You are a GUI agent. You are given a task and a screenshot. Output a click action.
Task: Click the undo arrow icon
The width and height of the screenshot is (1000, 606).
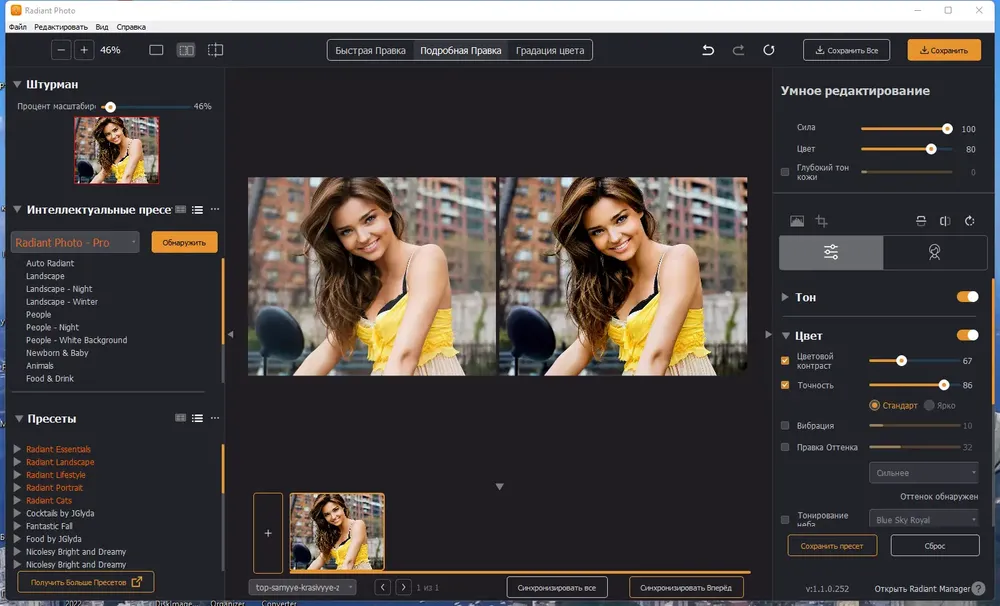tap(708, 50)
